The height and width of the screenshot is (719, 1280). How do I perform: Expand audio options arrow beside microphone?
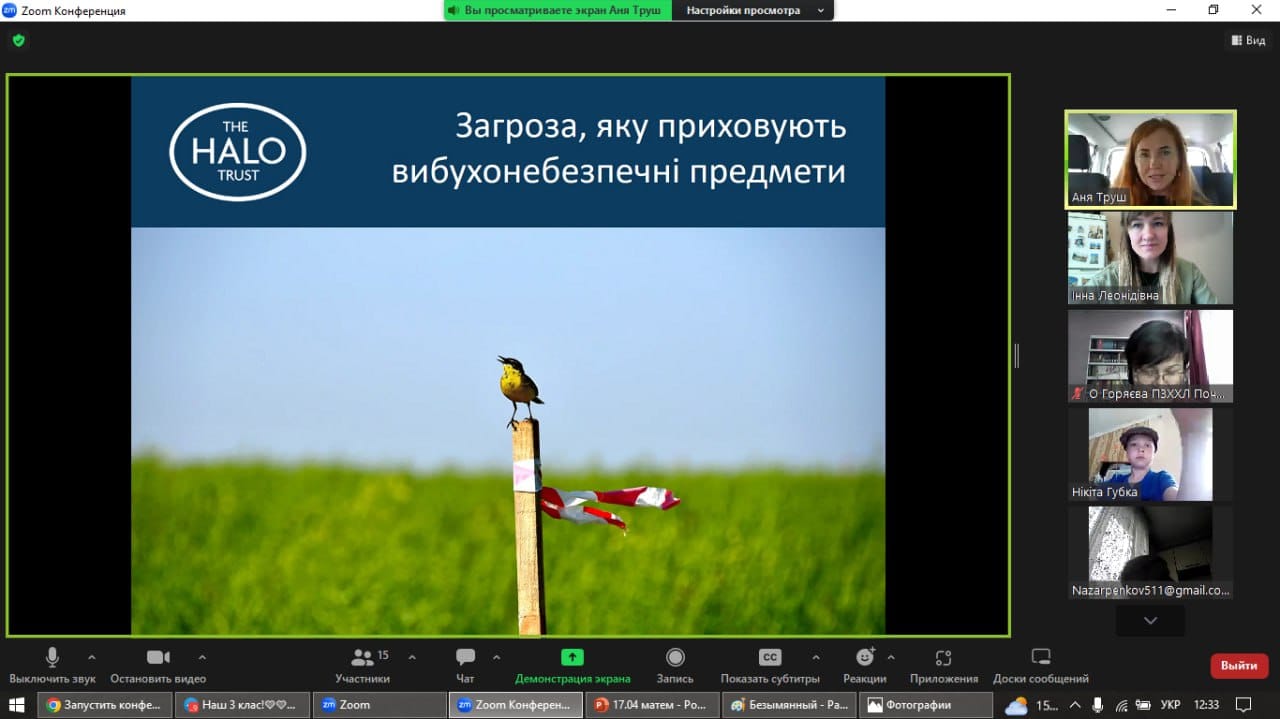pyautogui.click(x=92, y=657)
